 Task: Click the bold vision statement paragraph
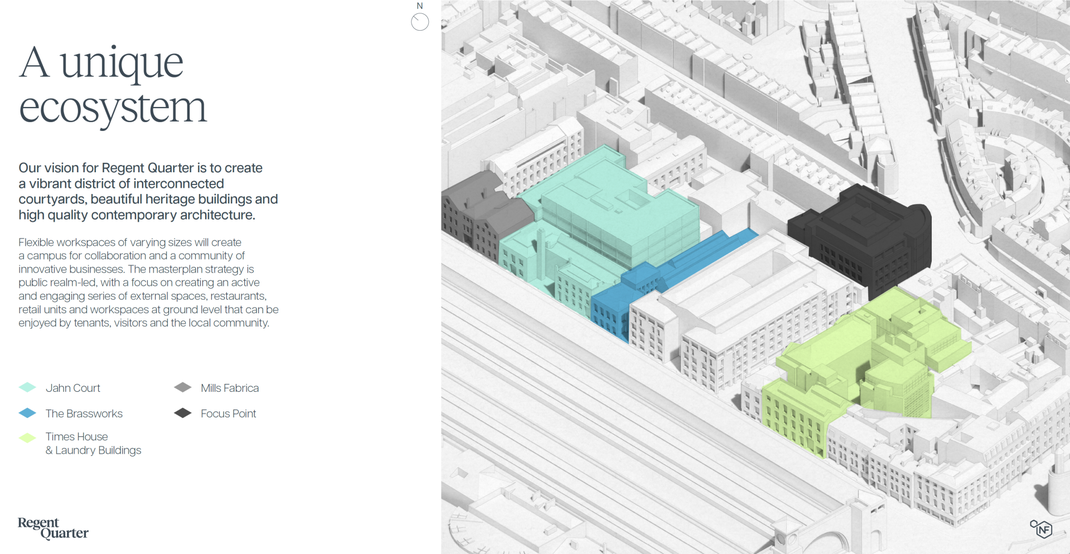pos(148,191)
